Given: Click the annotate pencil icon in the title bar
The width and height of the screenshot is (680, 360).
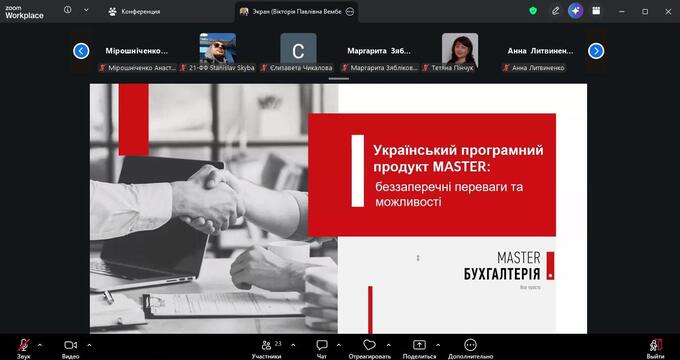Looking at the screenshot, I should coord(556,11).
